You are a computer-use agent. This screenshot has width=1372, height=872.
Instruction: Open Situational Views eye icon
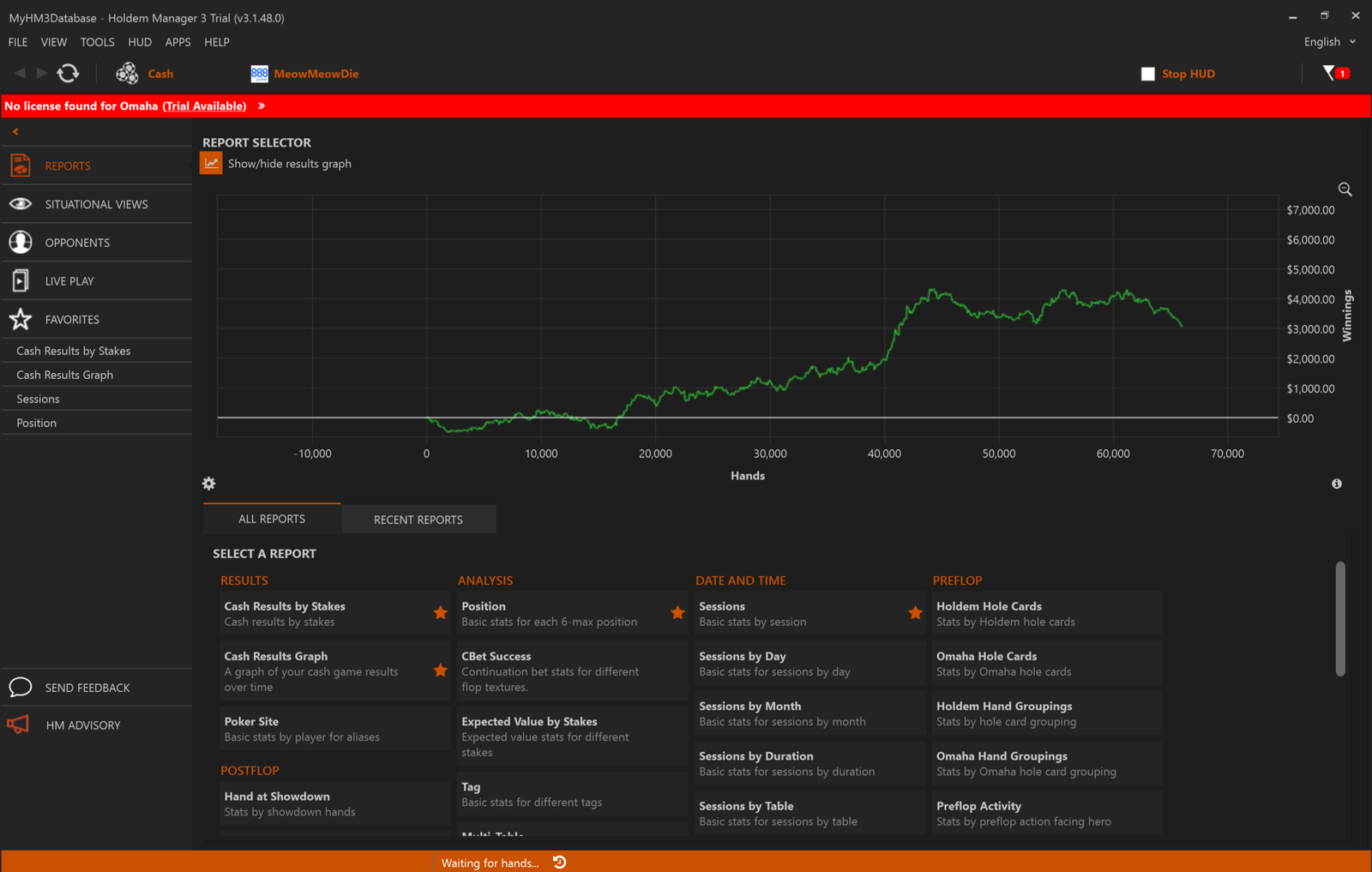coord(21,204)
